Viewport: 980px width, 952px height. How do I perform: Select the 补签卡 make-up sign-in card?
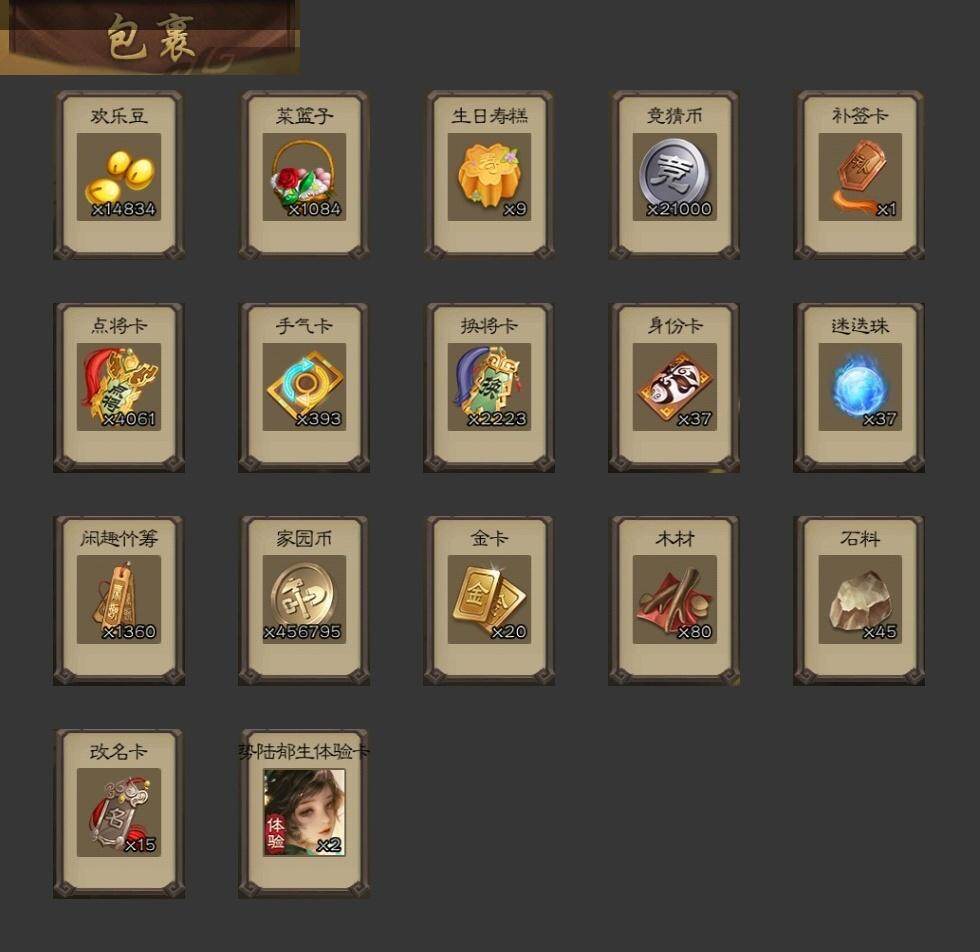click(x=859, y=176)
